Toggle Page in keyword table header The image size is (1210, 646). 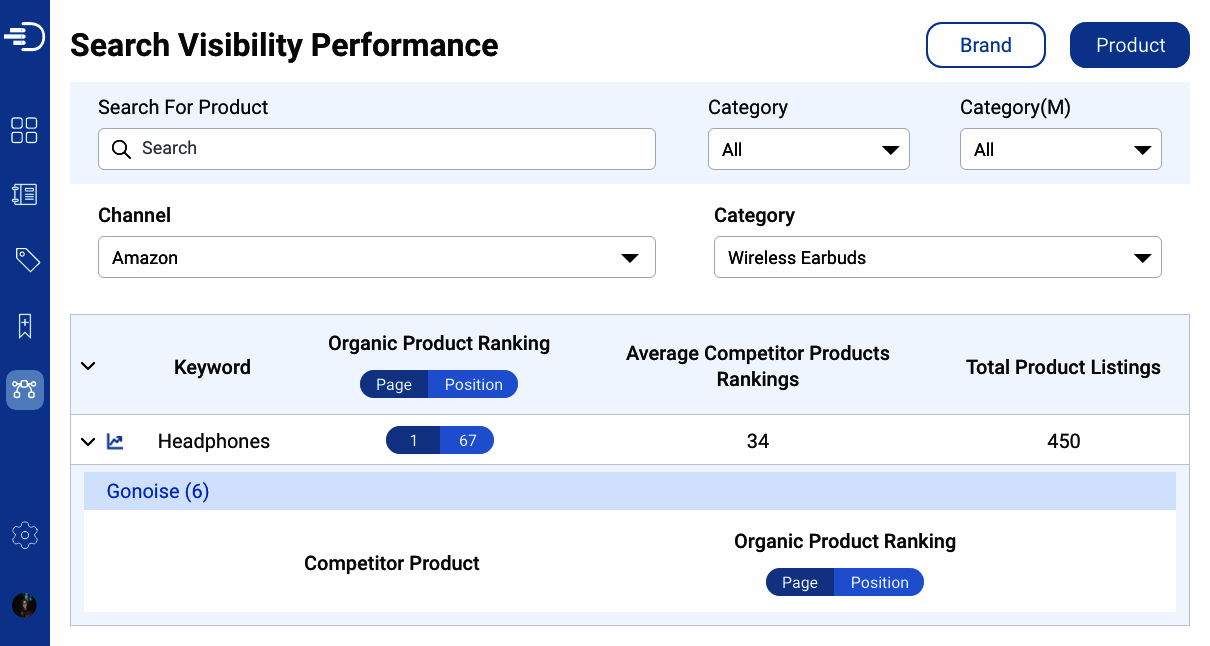coord(394,385)
